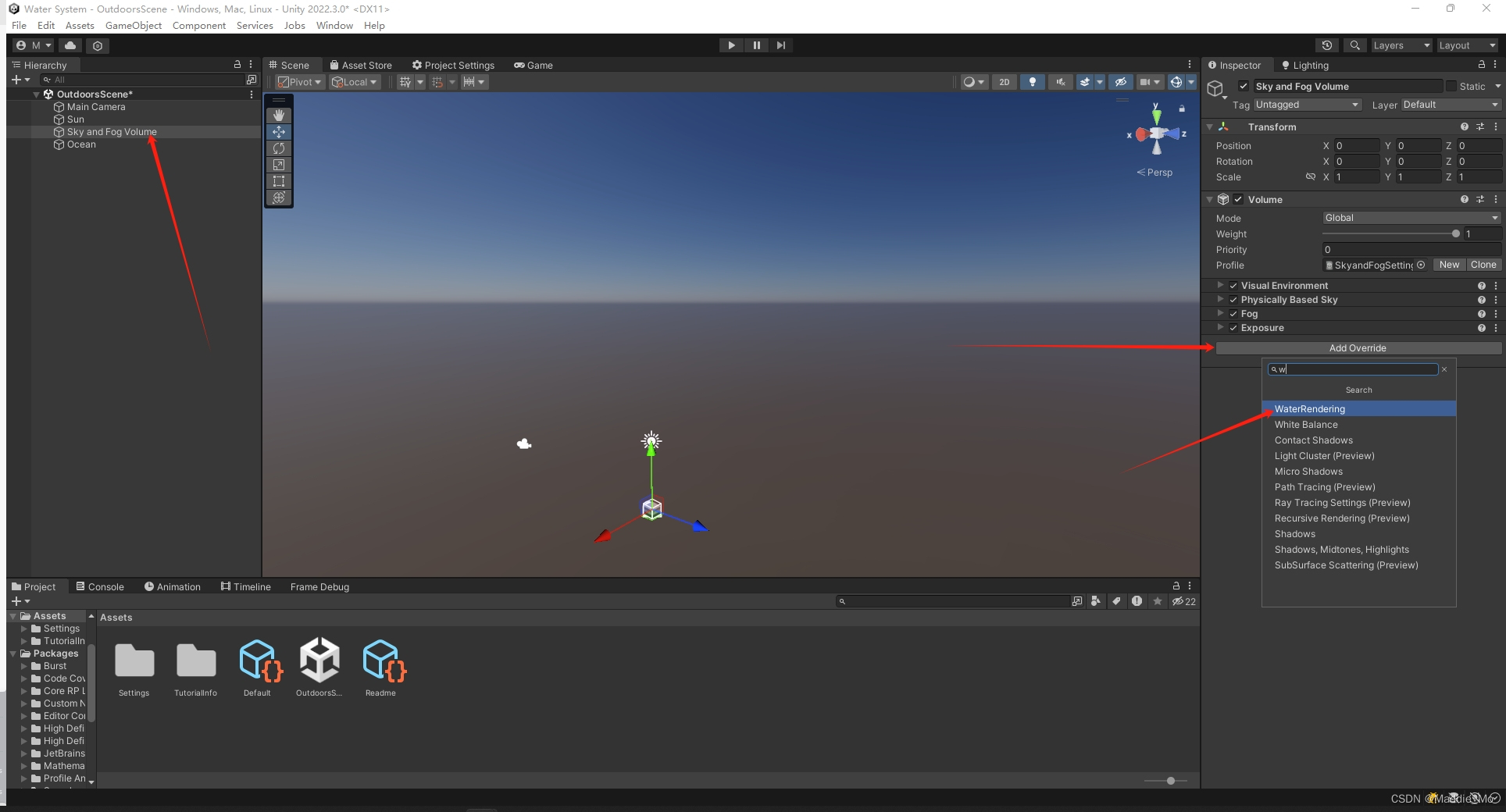
Task: Click the override search input field
Action: pyautogui.click(x=1353, y=369)
